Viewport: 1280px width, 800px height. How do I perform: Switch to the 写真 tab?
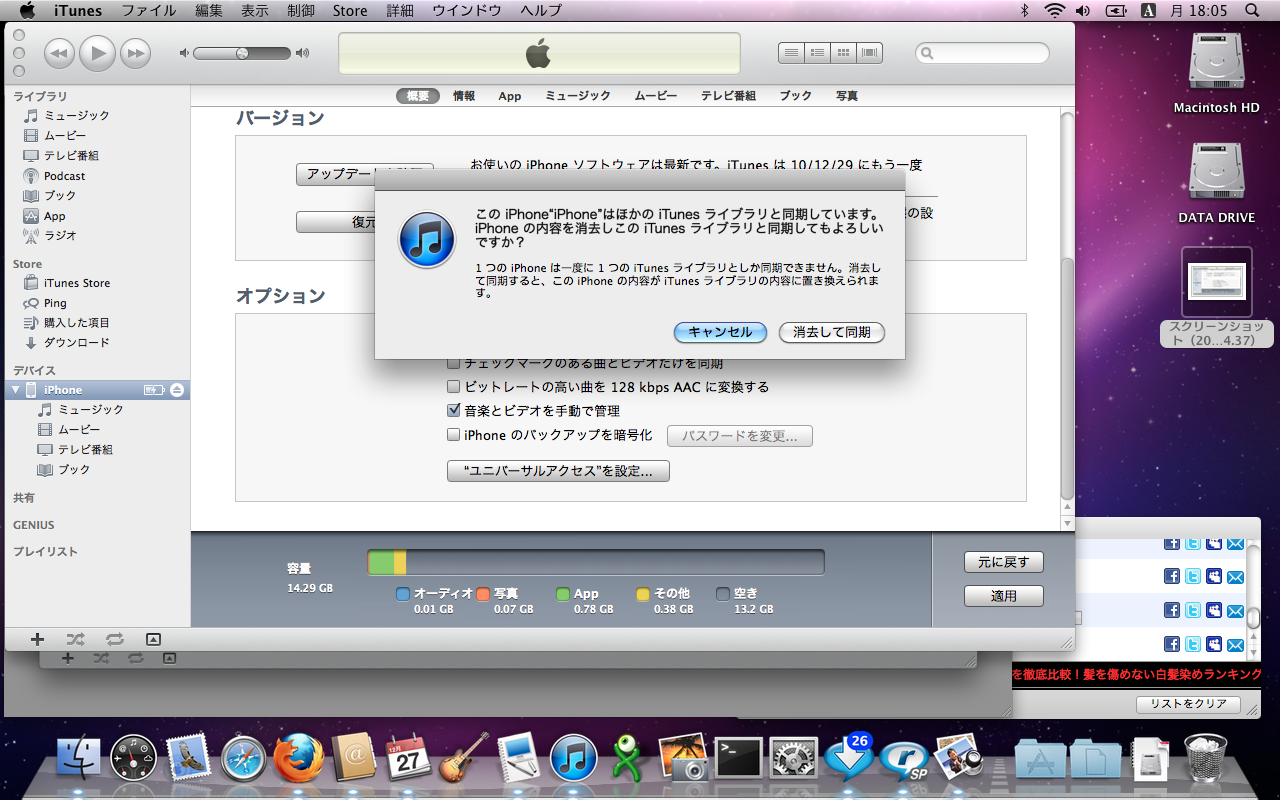[x=847, y=96]
